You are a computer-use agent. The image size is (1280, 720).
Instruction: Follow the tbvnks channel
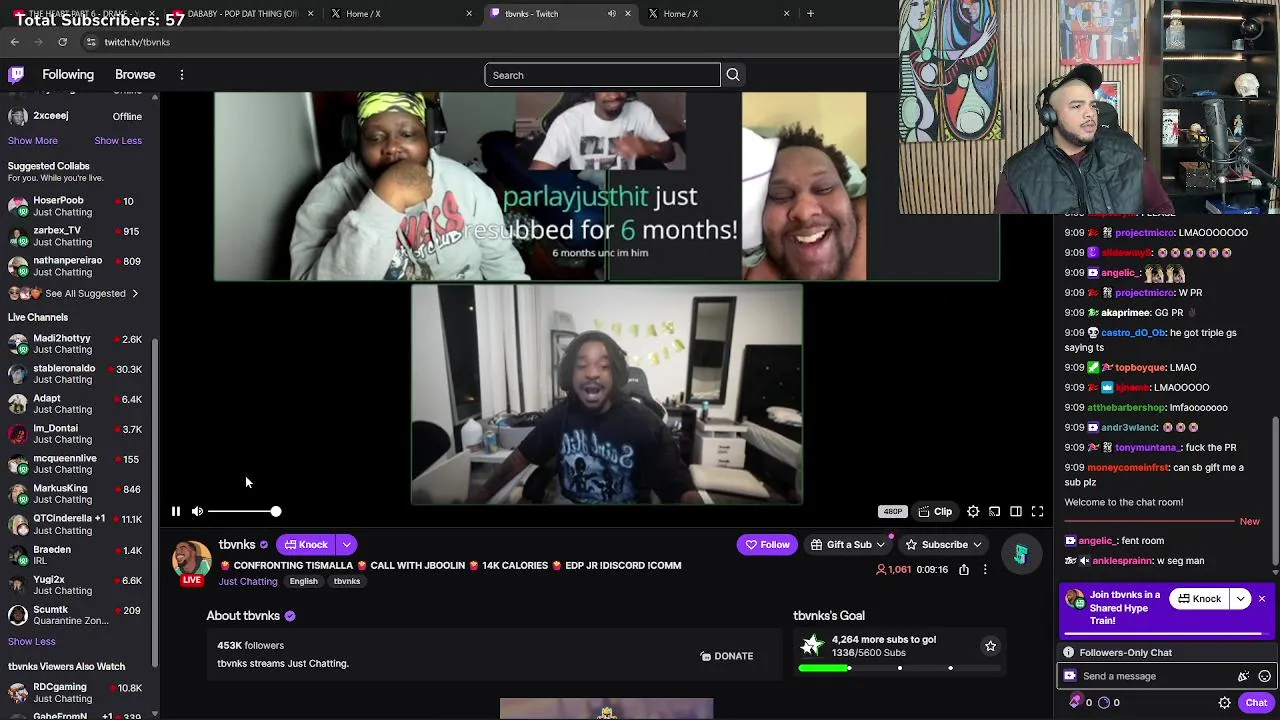point(767,545)
